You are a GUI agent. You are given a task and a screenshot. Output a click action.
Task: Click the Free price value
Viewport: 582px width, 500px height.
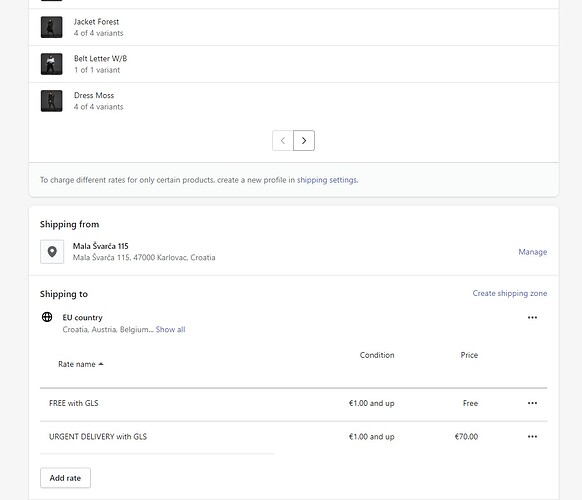tap(470, 403)
